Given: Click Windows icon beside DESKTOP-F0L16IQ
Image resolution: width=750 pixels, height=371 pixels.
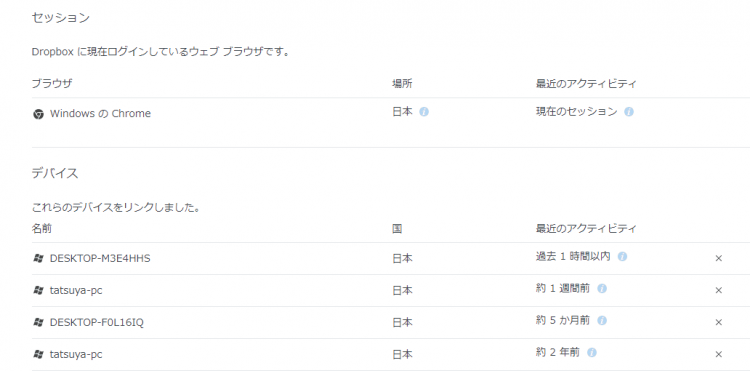Looking at the screenshot, I should [38, 323].
